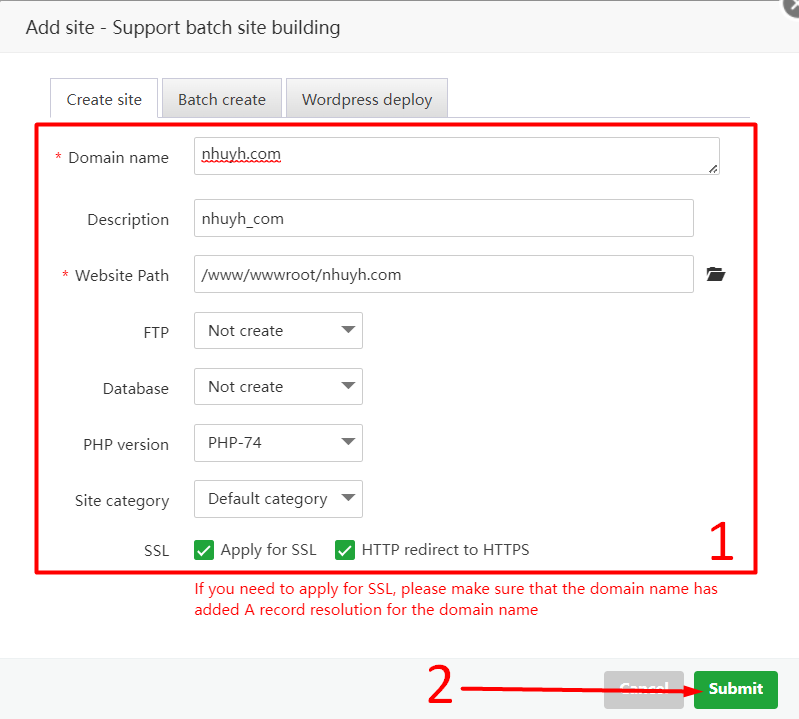The image size is (799, 719).
Task: Click the Cancel button
Action: (644, 689)
